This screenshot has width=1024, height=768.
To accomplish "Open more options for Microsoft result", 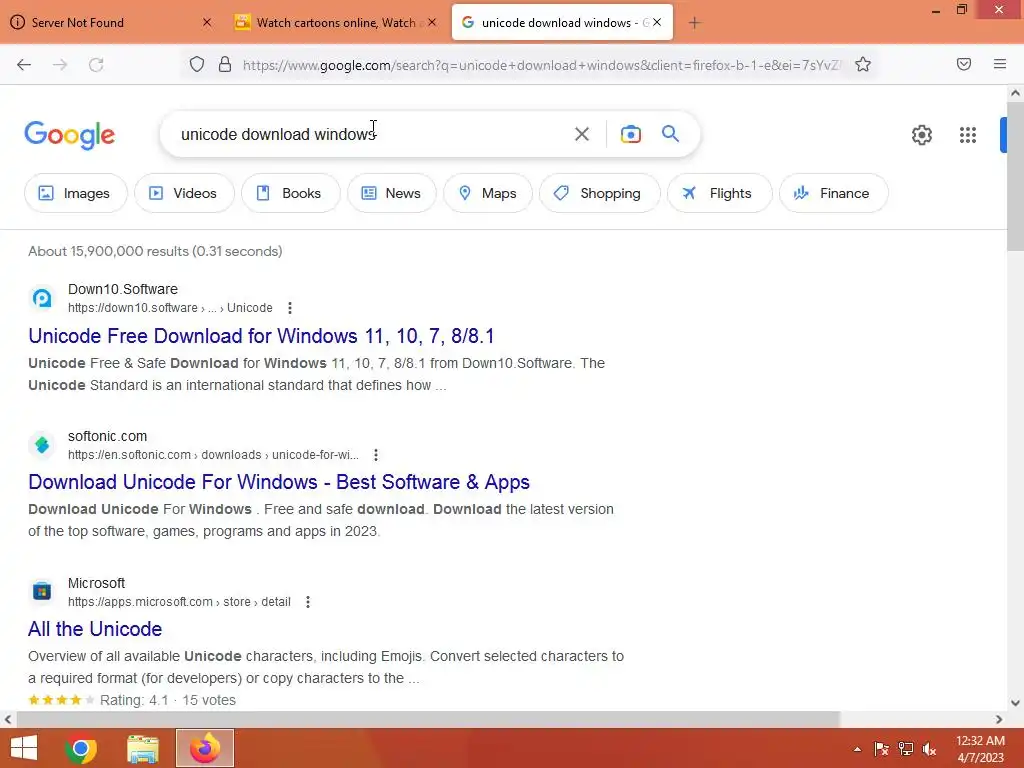I will point(308,601).
